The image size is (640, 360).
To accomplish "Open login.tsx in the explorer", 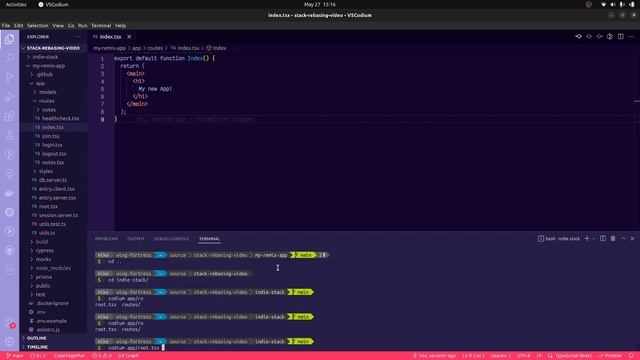I will pos(52,145).
